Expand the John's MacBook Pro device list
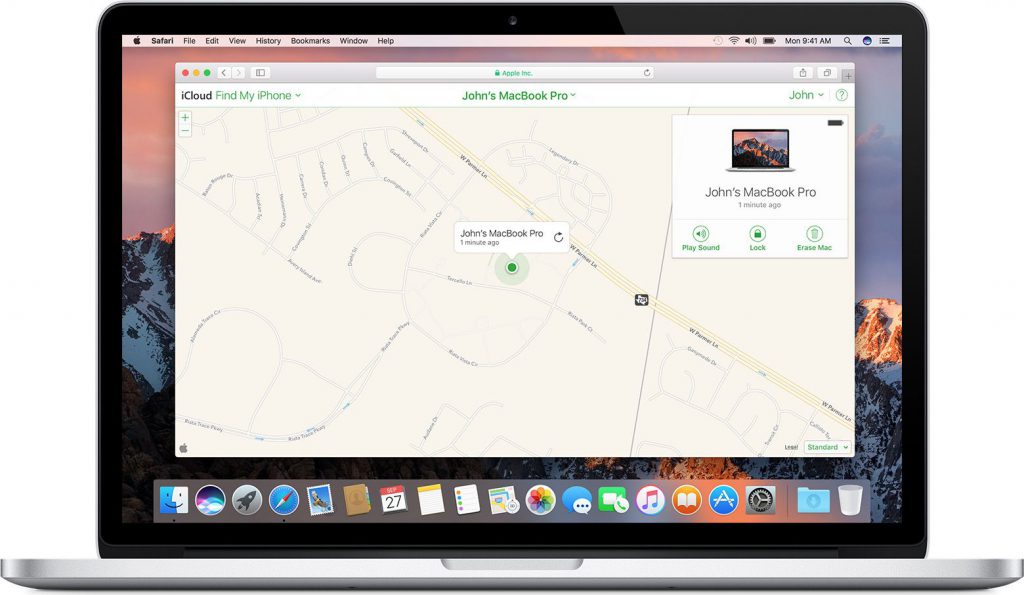The image size is (1024, 595). tap(575, 95)
